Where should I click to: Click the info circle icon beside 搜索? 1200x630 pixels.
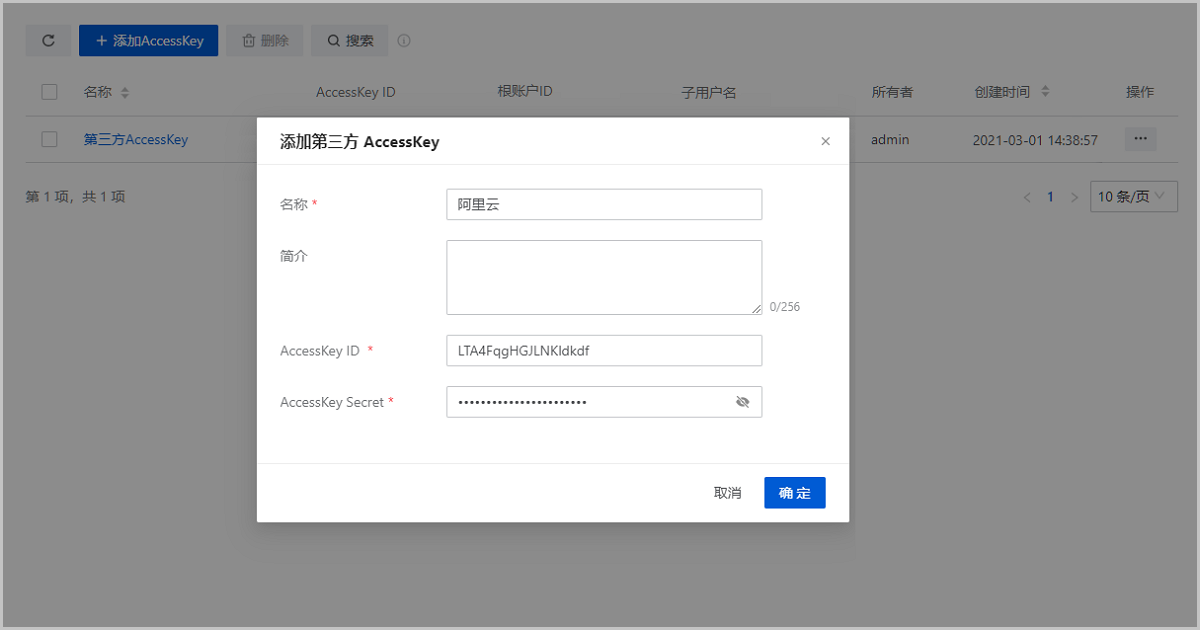403,41
